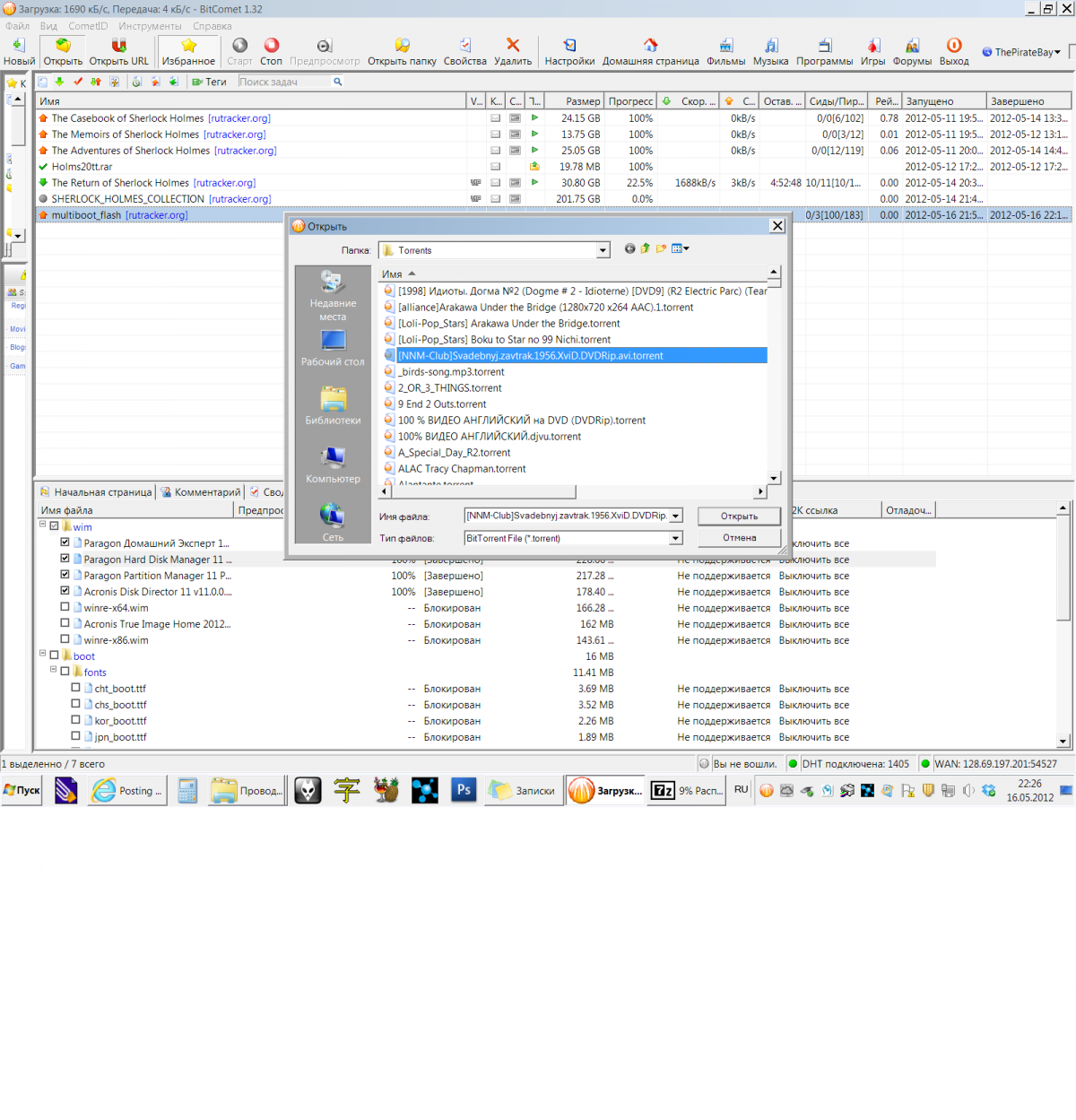
Task: Click the green down-arrow filter icon
Action: coord(59,82)
